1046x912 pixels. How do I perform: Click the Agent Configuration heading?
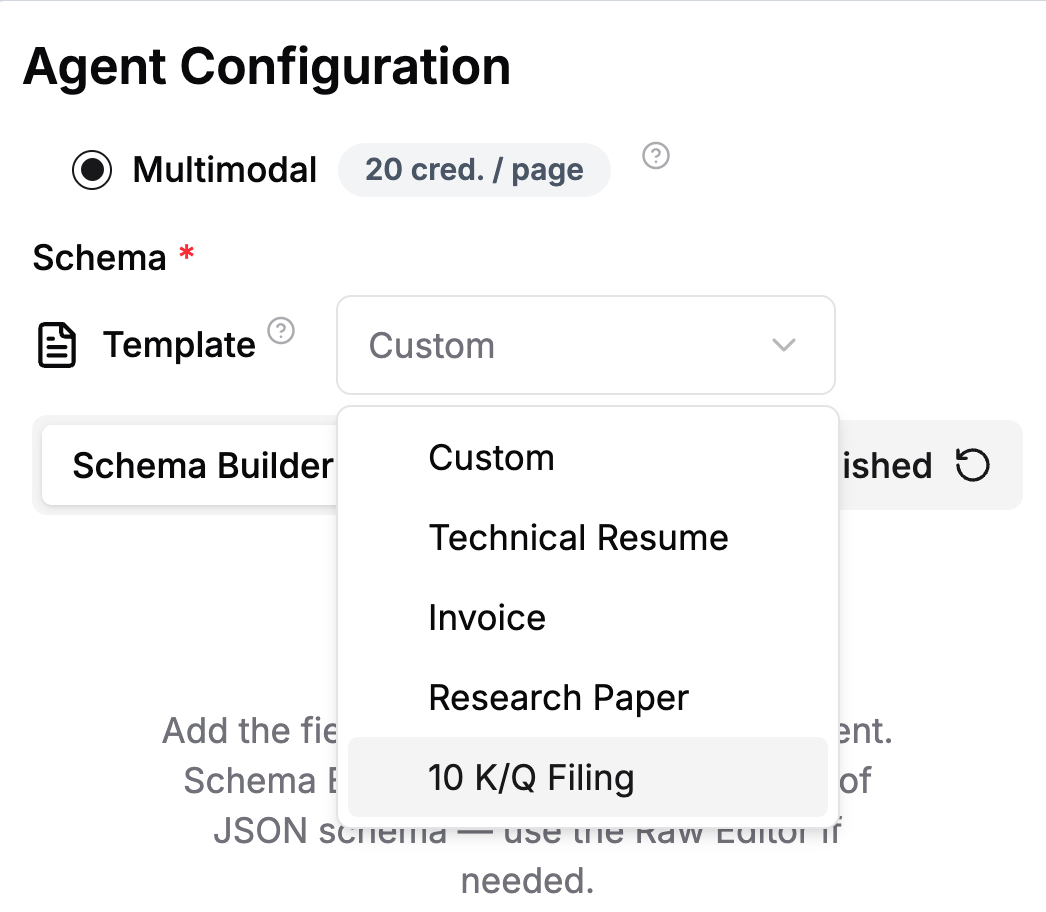(x=267, y=67)
